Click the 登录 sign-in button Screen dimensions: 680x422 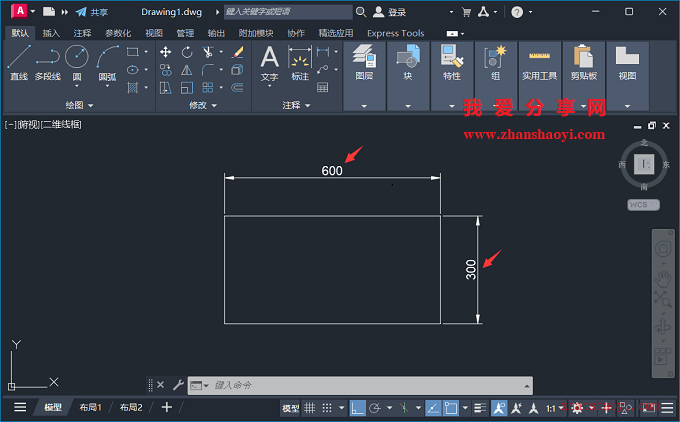click(x=390, y=12)
